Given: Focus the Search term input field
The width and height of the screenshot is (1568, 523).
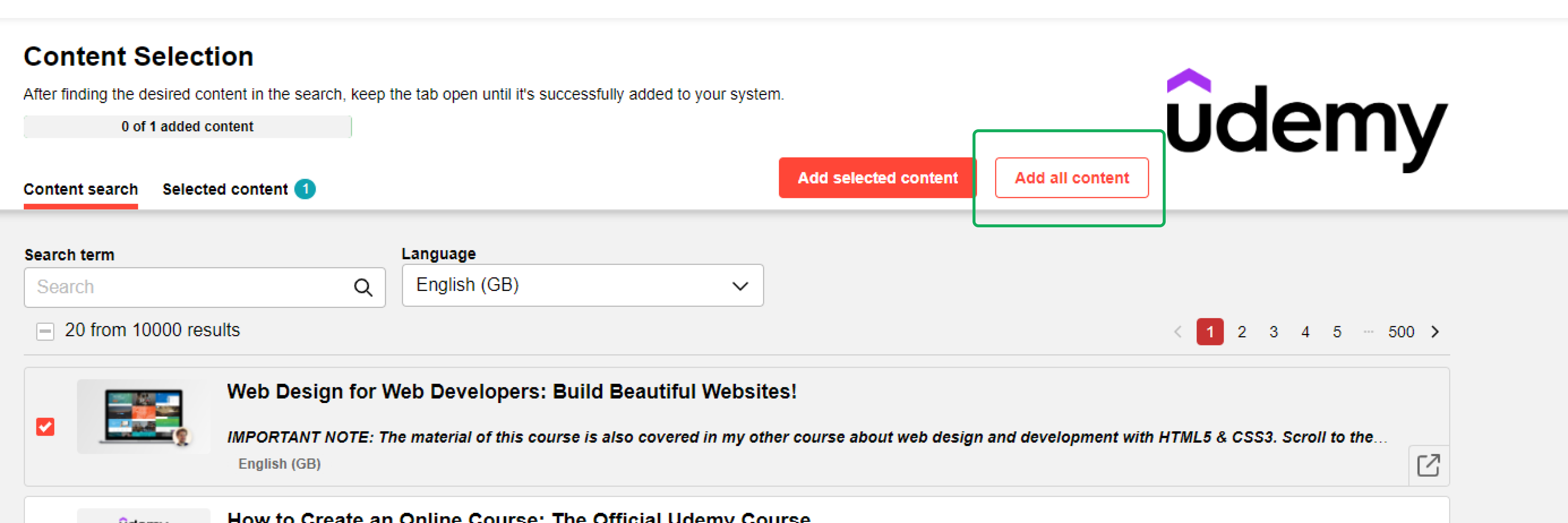Looking at the screenshot, I should click(x=189, y=288).
